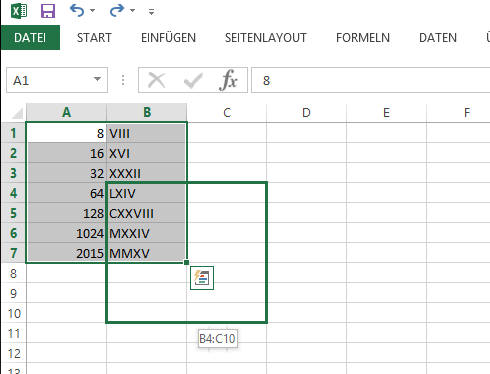Screen dimensions: 490x374
Task: Switch to the EINFÜGEN ribbon tab
Action: (168, 38)
